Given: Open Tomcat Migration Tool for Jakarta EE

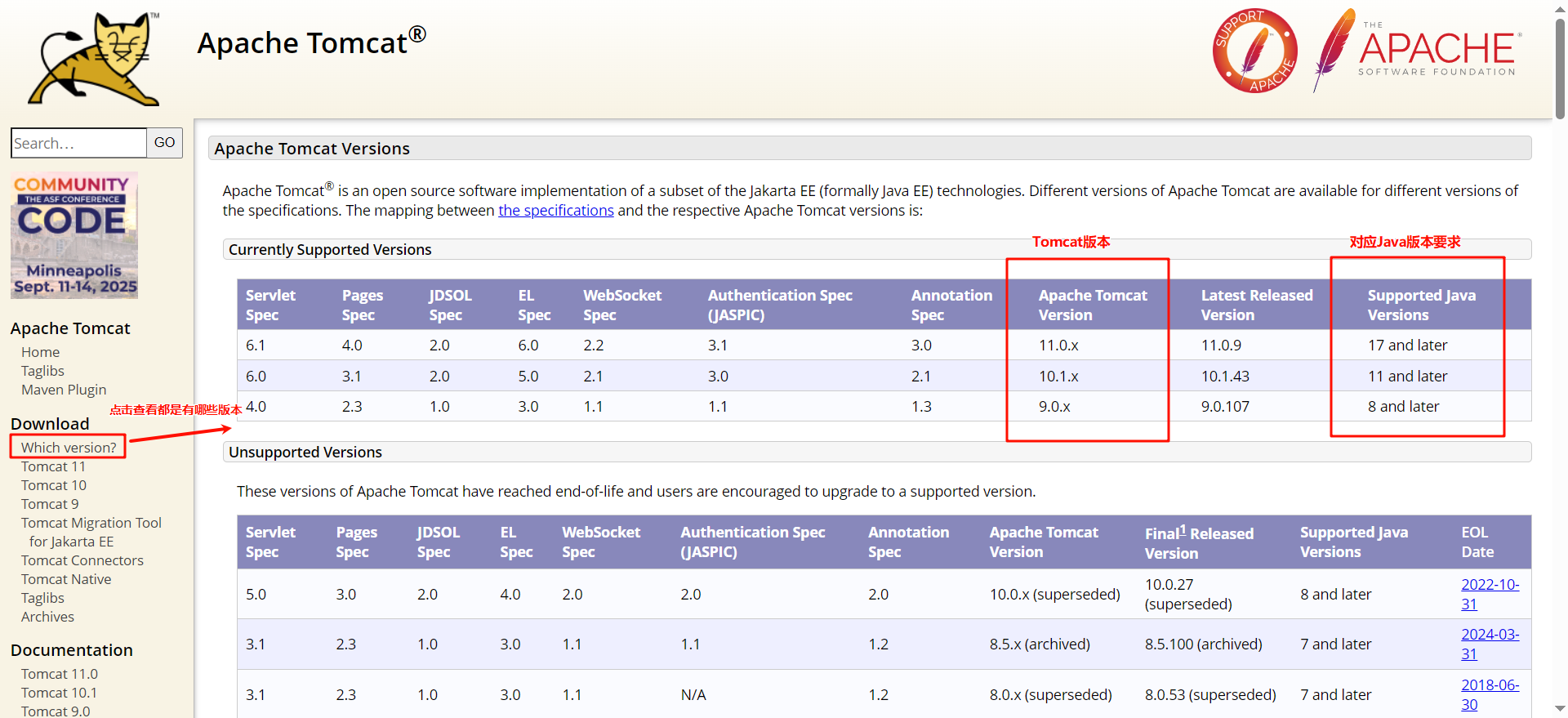Looking at the screenshot, I should click(91, 532).
